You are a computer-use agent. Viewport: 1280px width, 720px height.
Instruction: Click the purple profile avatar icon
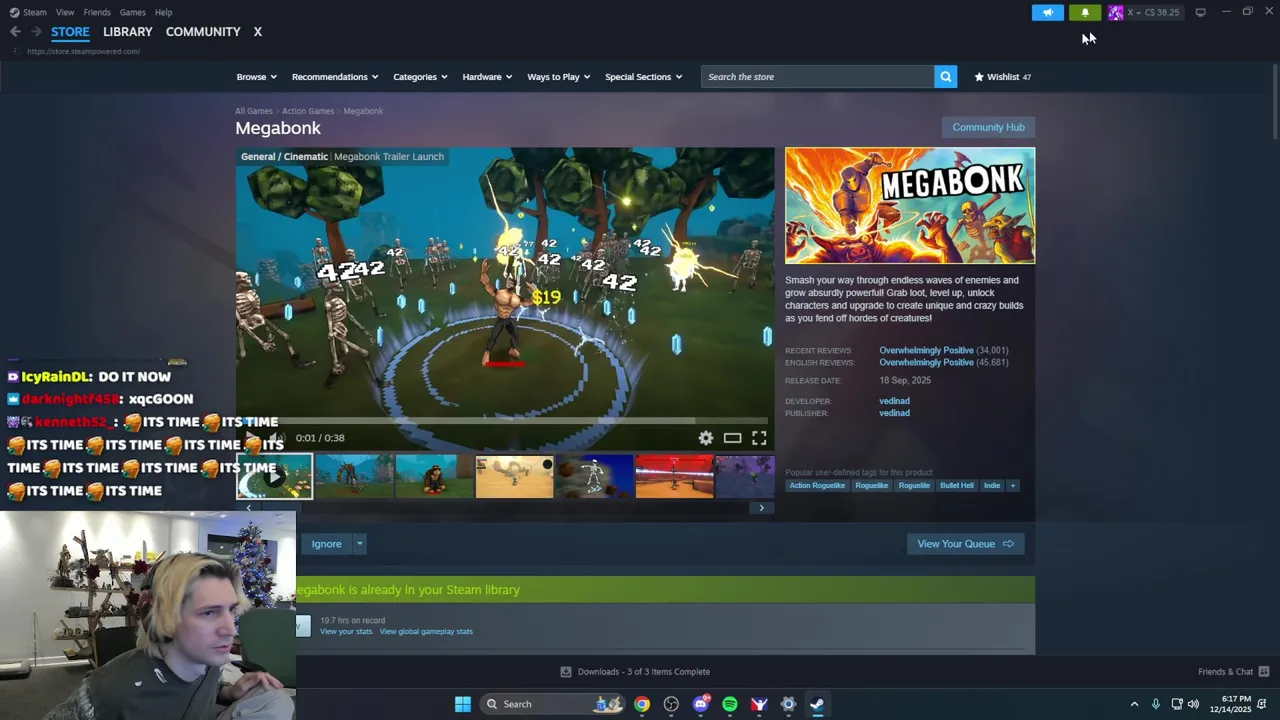[x=1115, y=12]
